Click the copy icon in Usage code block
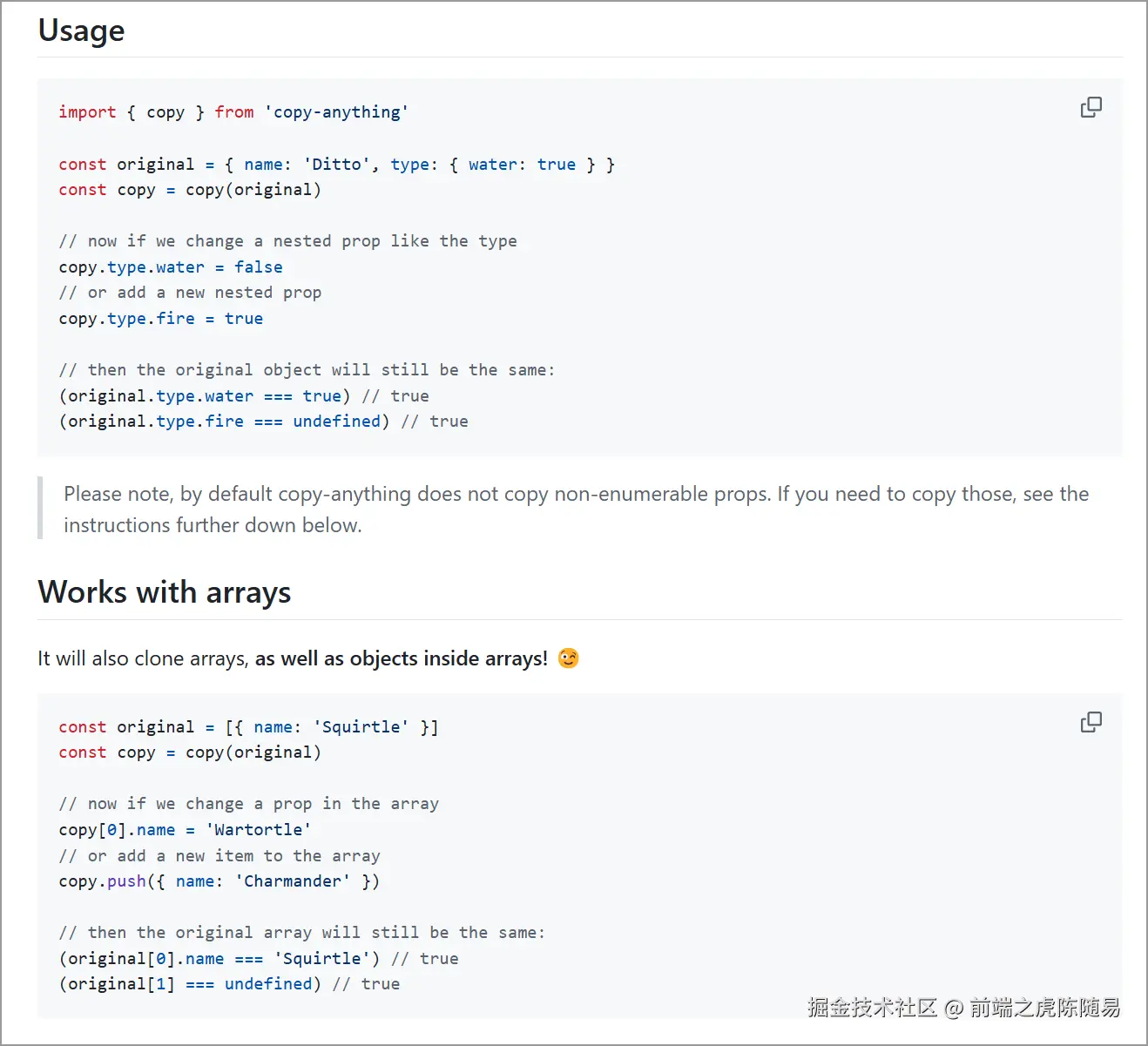Image resolution: width=1148 pixels, height=1046 pixels. click(1091, 107)
